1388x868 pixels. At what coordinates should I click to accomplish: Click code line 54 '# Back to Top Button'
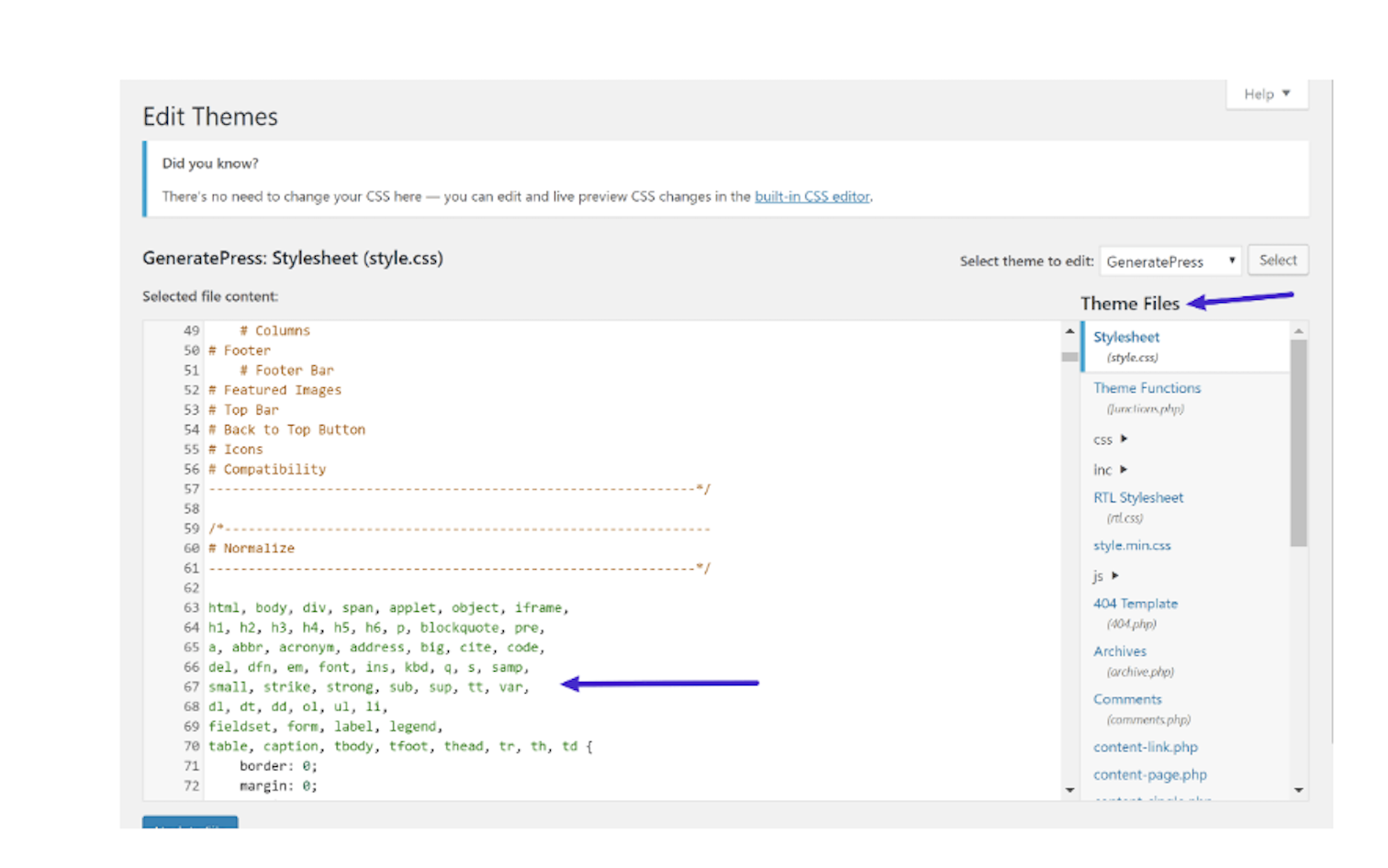tap(286, 429)
